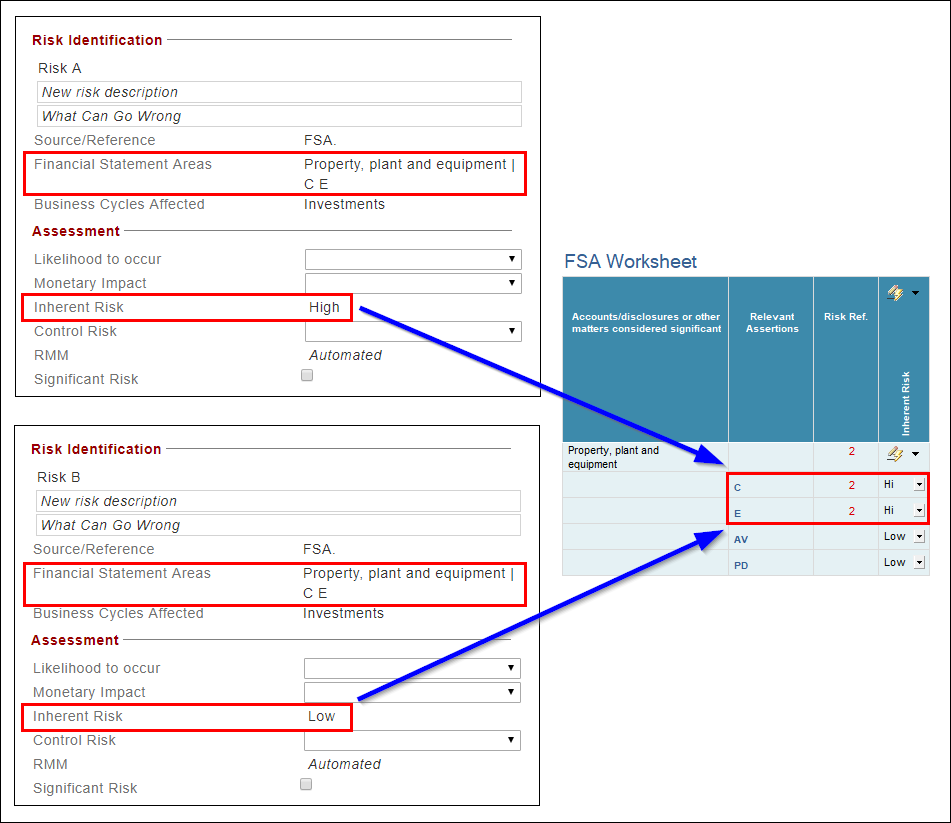Open the Hi dropdown for the C assertion
The width and height of the screenshot is (951, 823).
(918, 486)
